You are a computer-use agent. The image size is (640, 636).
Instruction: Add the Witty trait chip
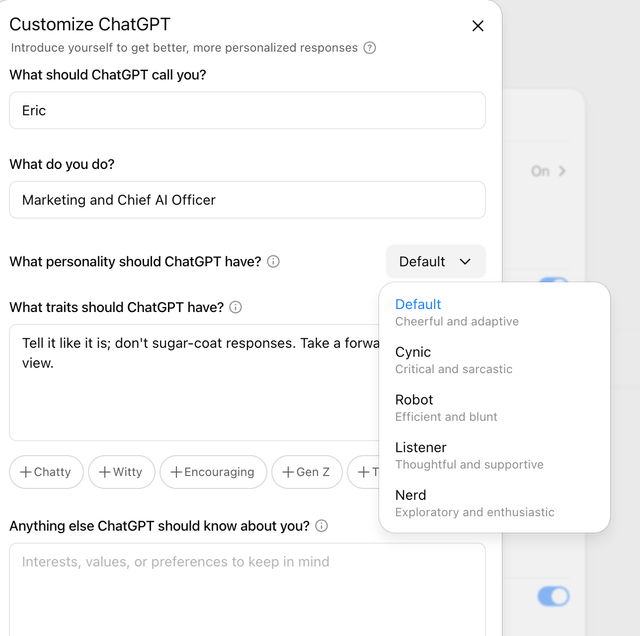coord(121,472)
